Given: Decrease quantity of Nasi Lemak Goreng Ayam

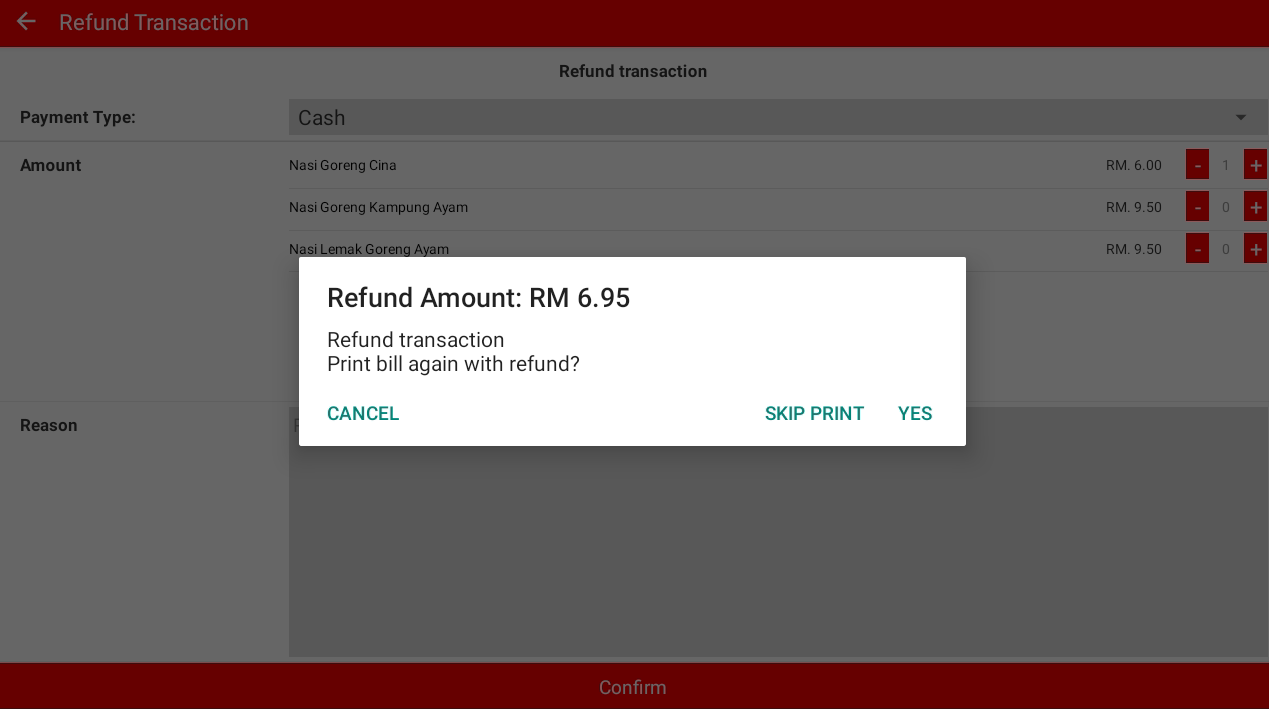Looking at the screenshot, I should pos(1197,248).
